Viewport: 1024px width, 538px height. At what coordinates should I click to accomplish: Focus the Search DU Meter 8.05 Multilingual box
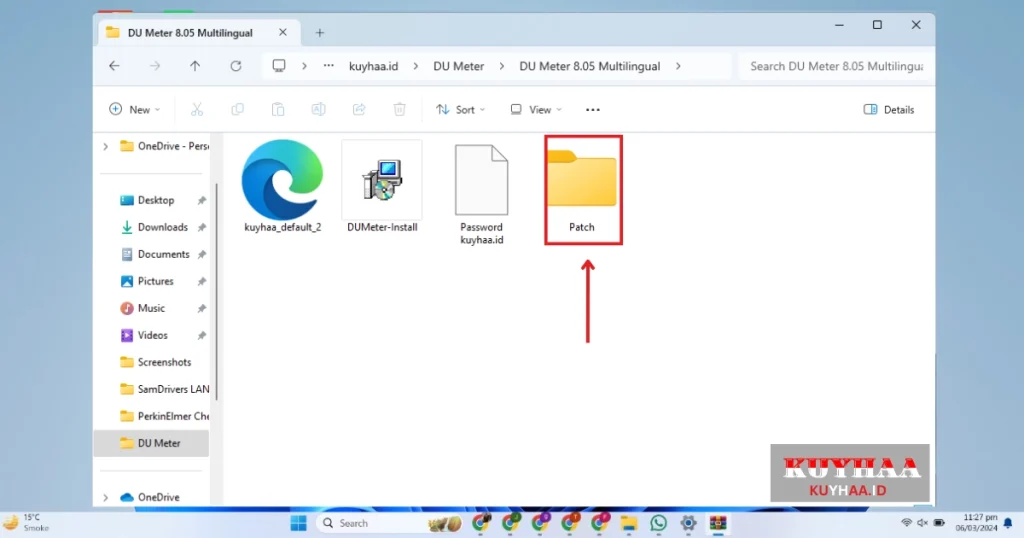836,66
